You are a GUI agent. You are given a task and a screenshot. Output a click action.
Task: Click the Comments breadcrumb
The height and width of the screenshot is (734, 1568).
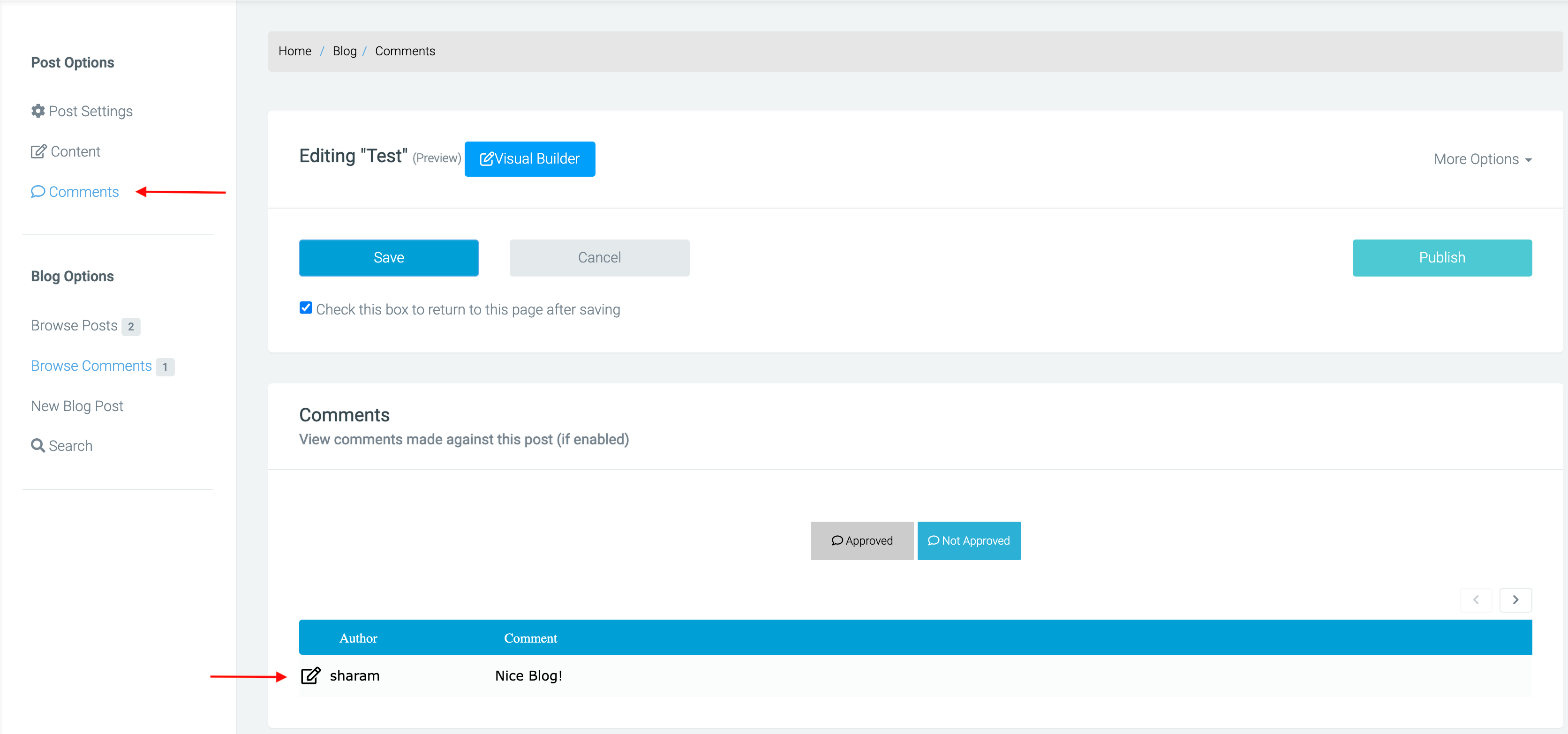[x=405, y=51]
